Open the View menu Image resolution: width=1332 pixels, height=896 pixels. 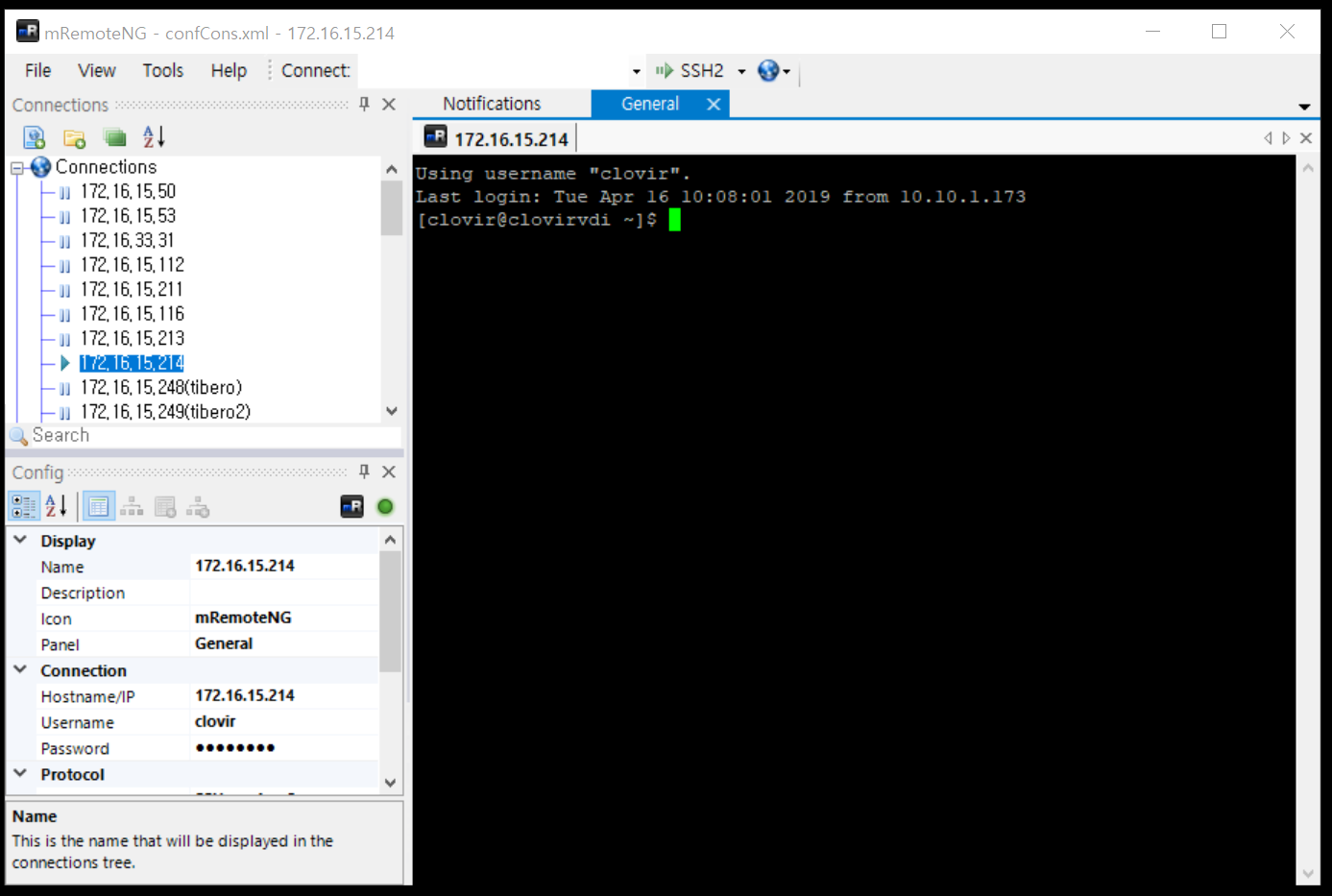97,70
